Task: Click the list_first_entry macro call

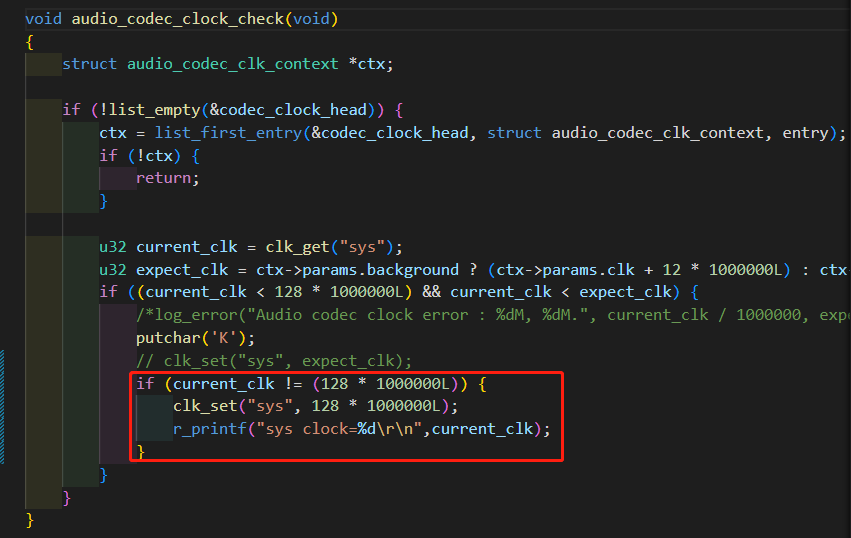Action: click(228, 133)
